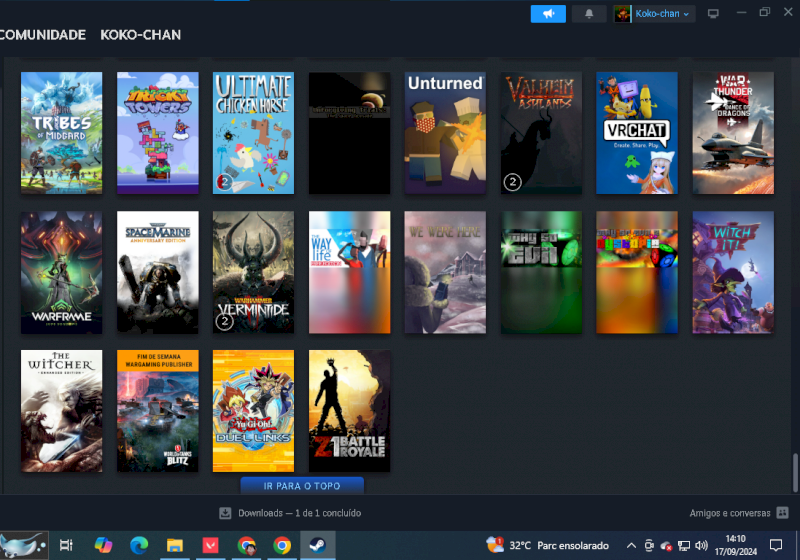The width and height of the screenshot is (800, 560).
Task: Click the blue announcements megaphone button
Action: click(x=548, y=14)
